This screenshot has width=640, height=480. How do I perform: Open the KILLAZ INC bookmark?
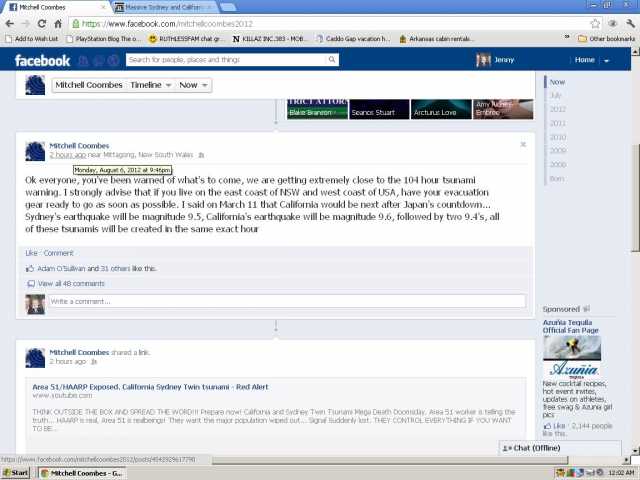[269, 39]
